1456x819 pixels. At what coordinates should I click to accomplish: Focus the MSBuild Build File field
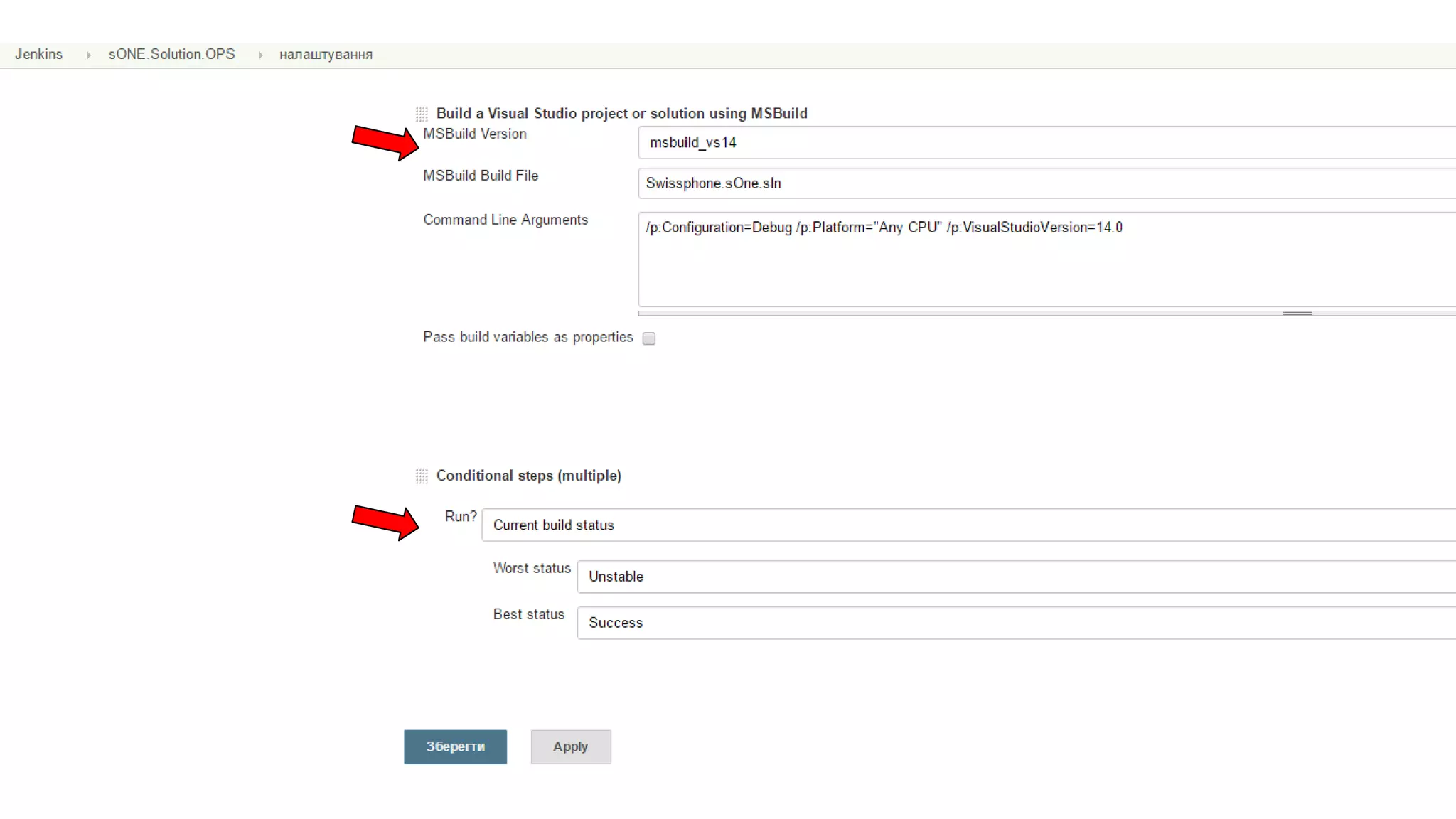tap(1045, 183)
